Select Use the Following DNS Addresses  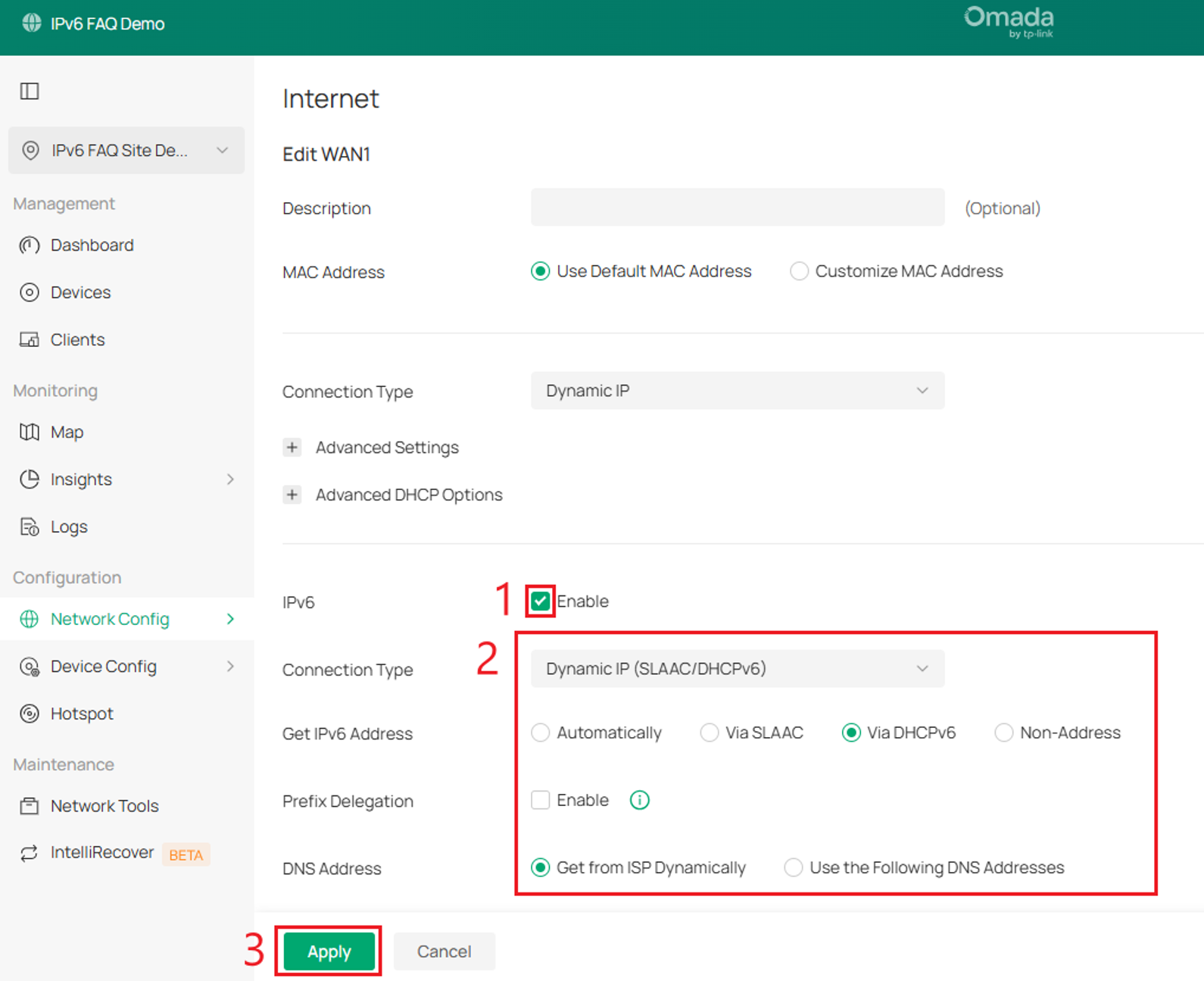tap(793, 867)
